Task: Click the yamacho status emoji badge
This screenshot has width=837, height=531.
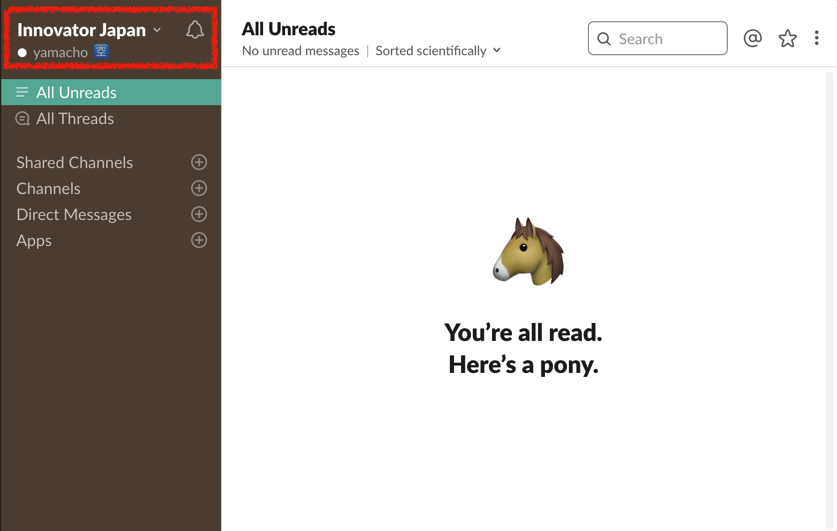Action: click(x=101, y=51)
